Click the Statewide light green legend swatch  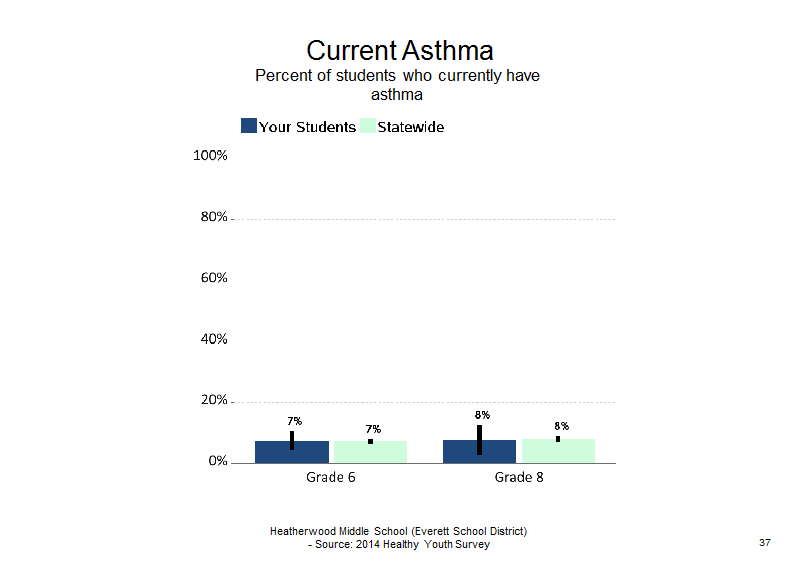(x=368, y=126)
